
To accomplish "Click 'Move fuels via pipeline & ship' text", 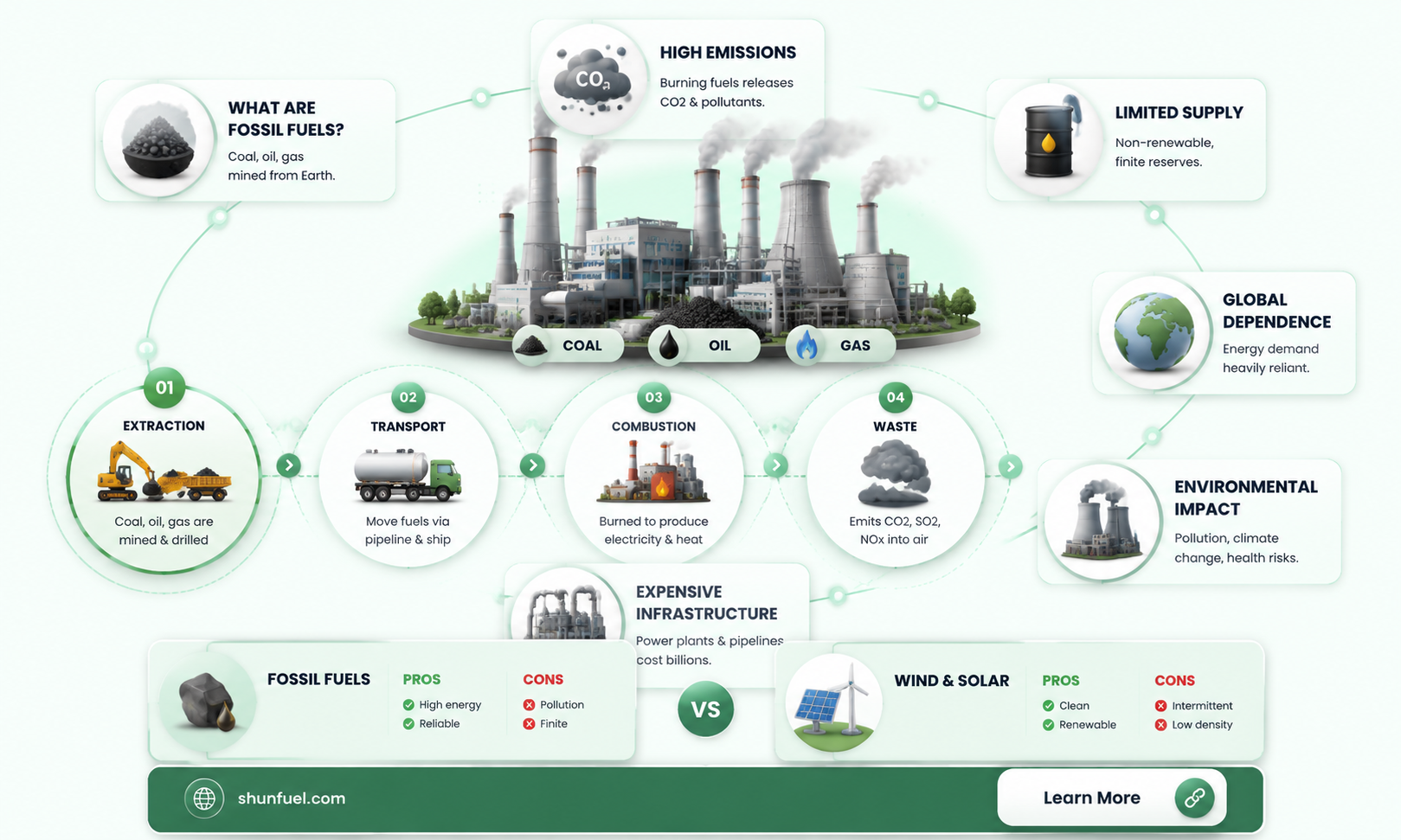I will [408, 530].
